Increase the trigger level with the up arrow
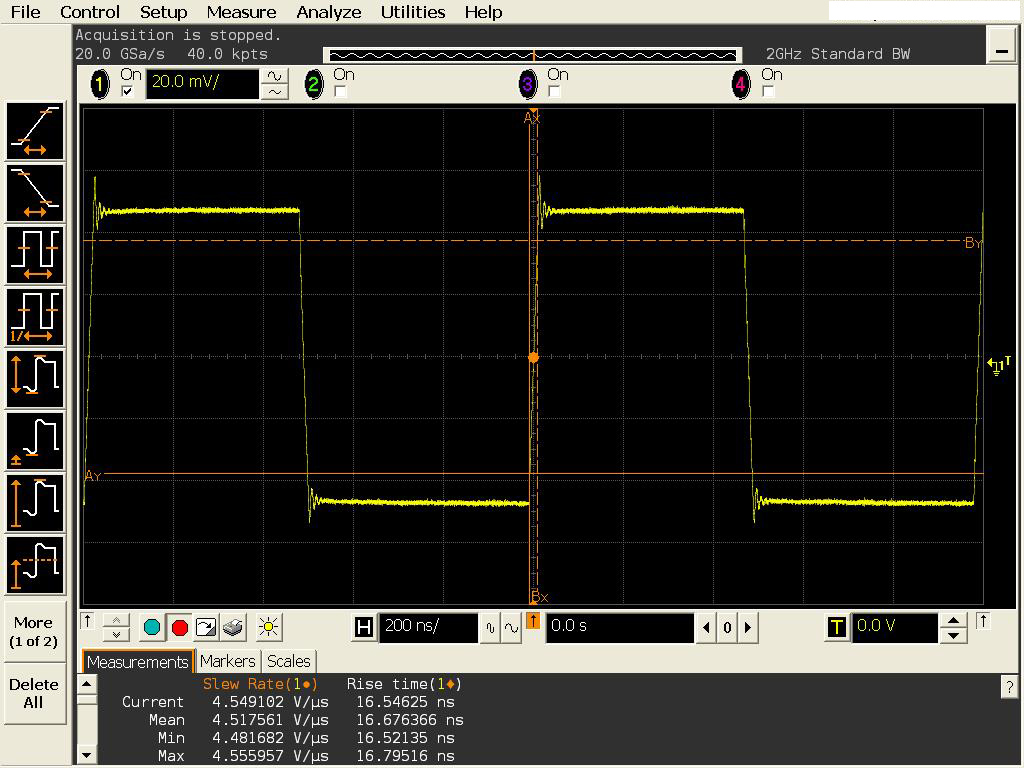 pyautogui.click(x=953, y=620)
